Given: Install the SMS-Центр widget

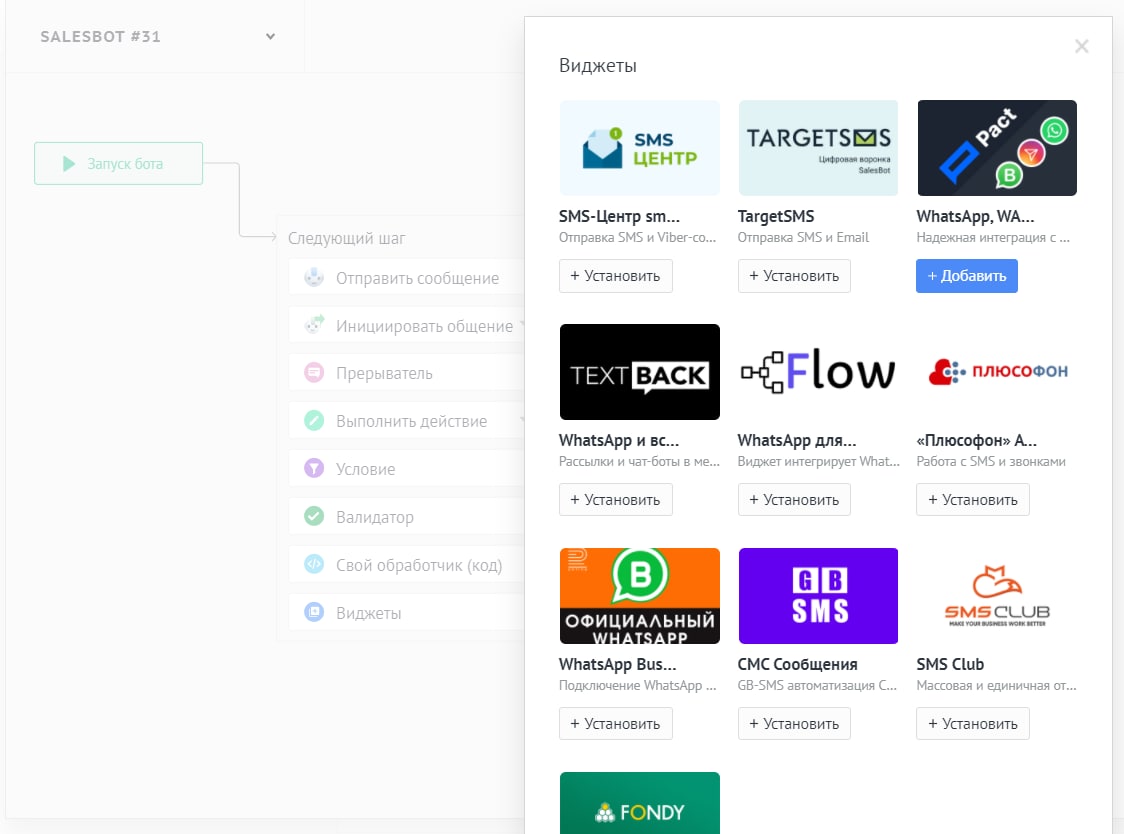Looking at the screenshot, I should tap(616, 276).
